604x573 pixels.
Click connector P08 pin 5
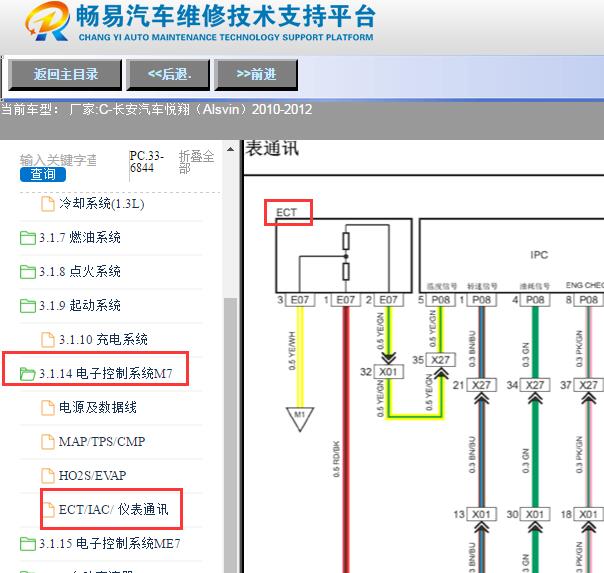[441, 300]
